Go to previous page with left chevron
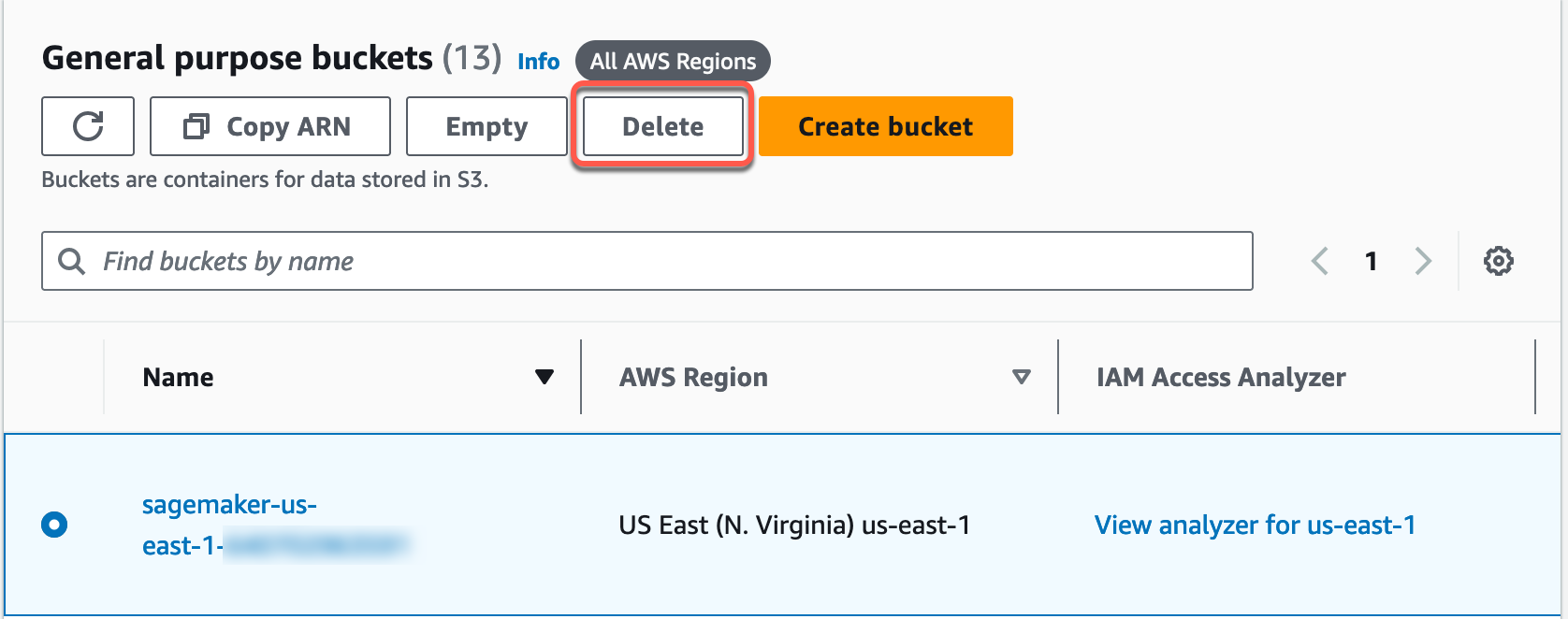This screenshot has width=1568, height=619. coord(1320,261)
